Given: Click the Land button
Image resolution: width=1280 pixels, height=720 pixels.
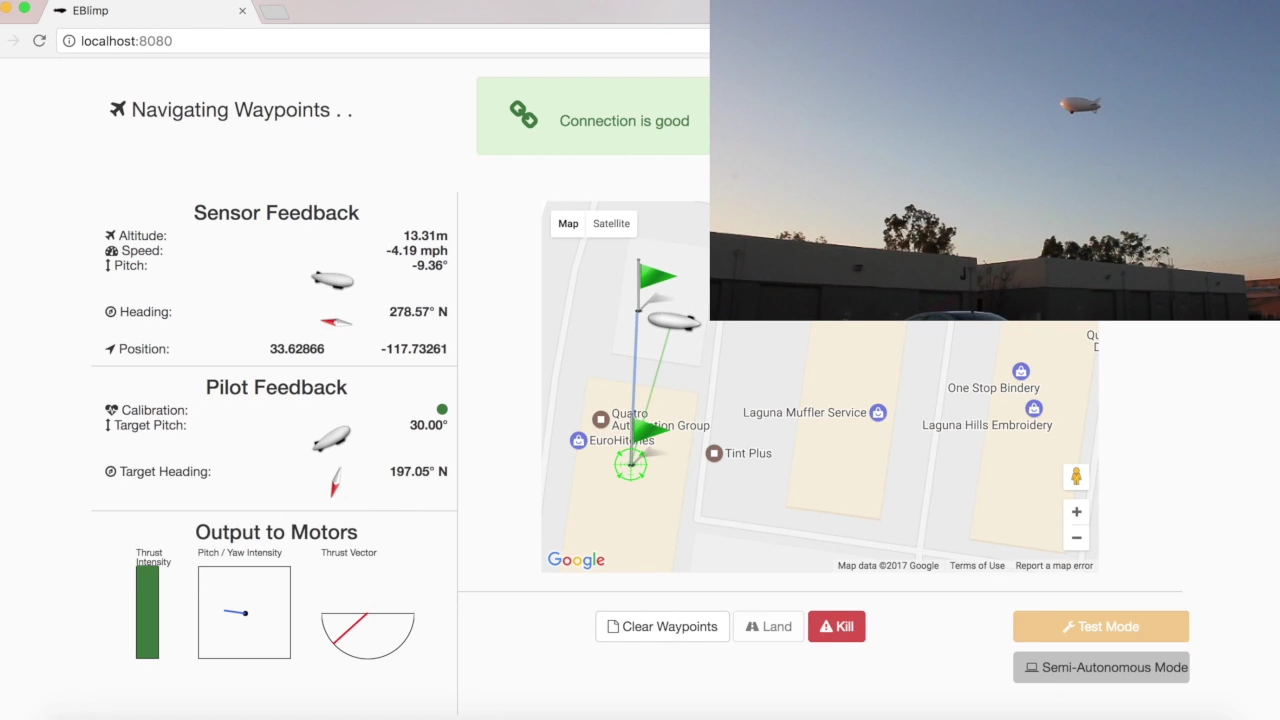Looking at the screenshot, I should click(x=768, y=626).
